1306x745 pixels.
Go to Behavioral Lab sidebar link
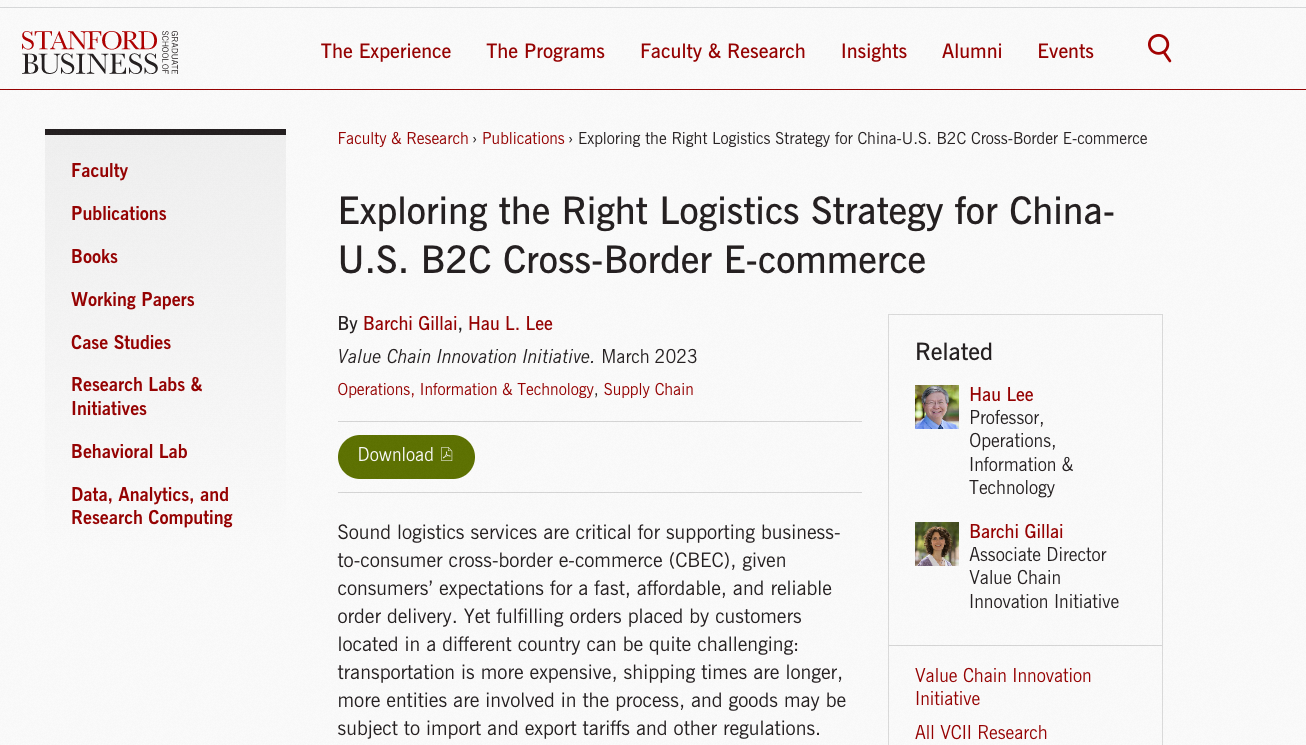(129, 451)
